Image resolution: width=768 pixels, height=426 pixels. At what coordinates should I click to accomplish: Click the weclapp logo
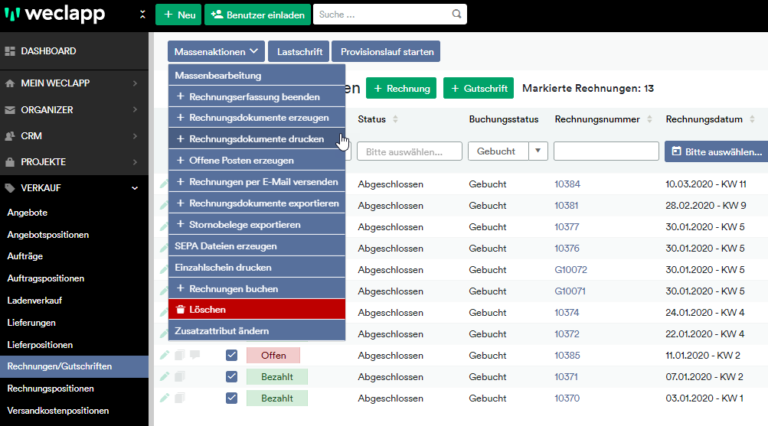click(x=55, y=14)
